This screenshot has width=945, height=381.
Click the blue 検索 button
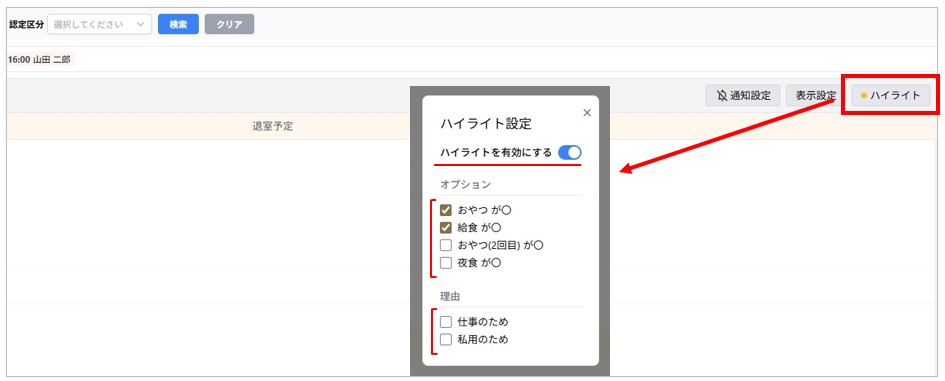tap(178, 25)
